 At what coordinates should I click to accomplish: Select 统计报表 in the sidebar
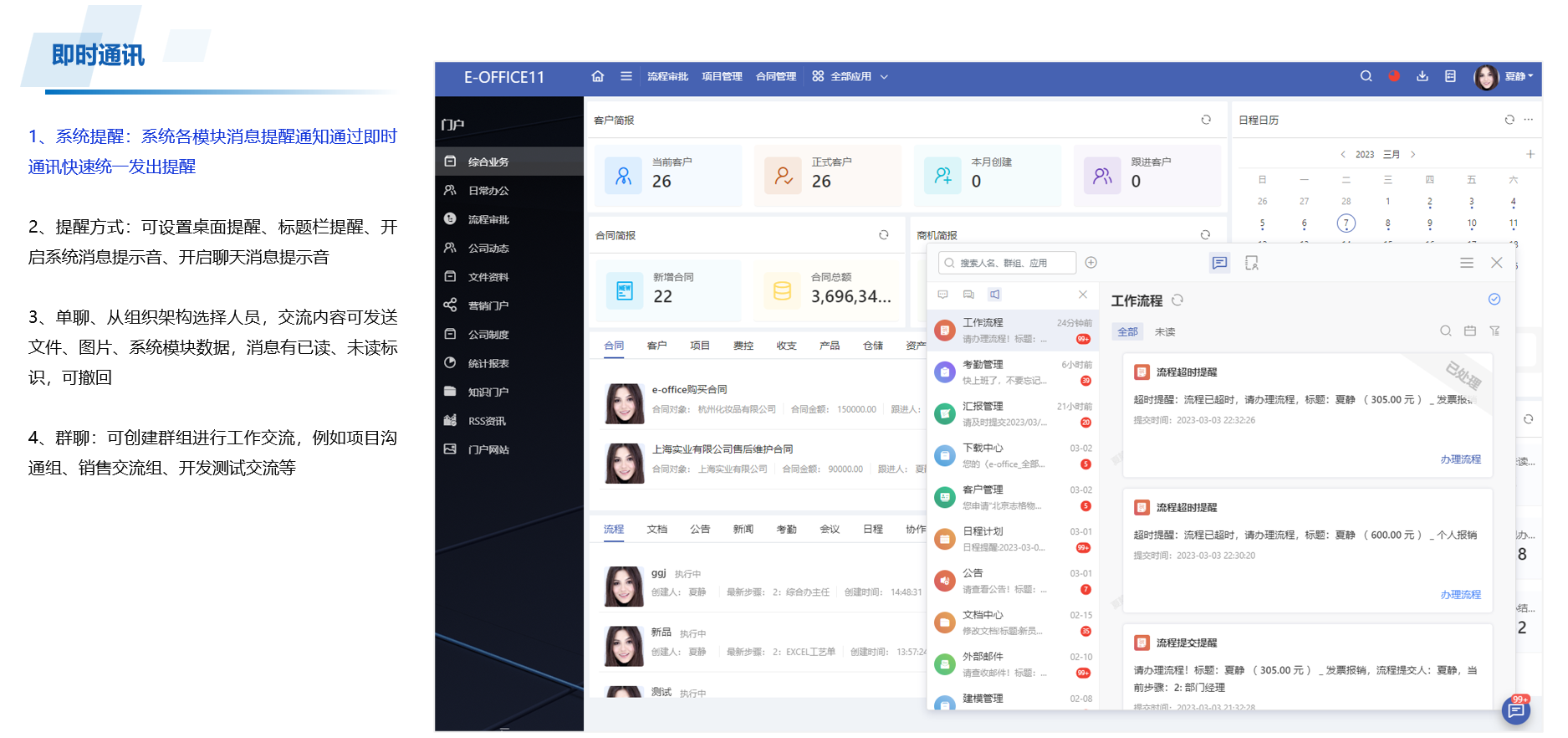click(509, 363)
